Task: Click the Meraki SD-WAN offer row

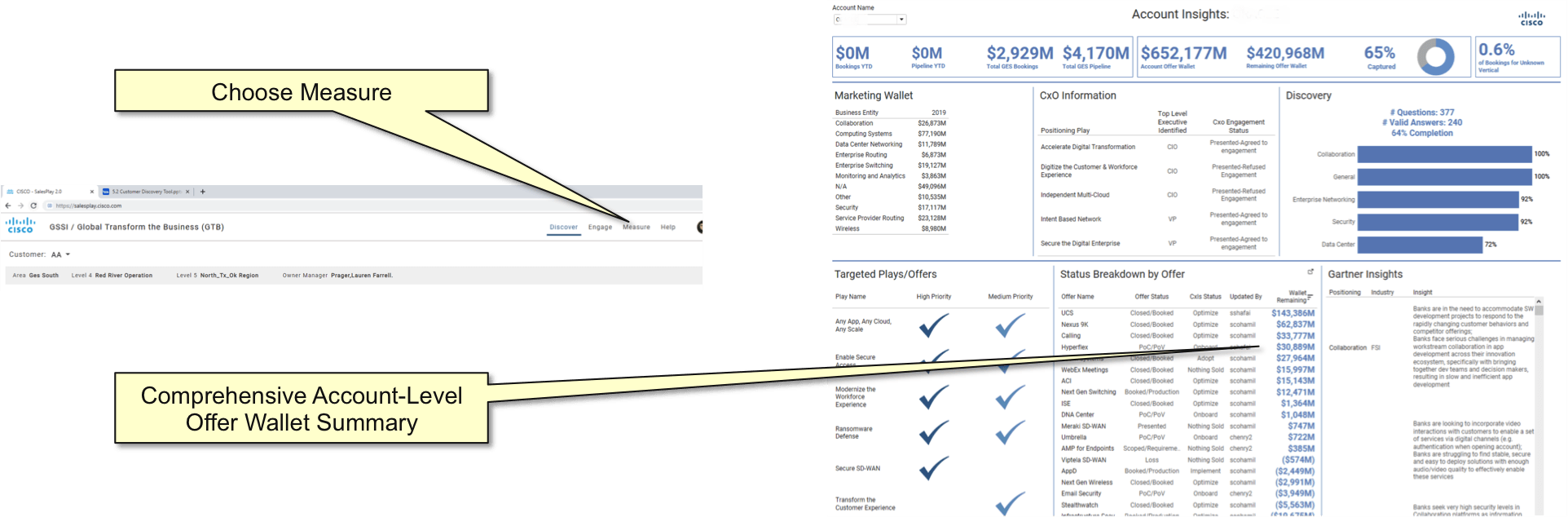Action: point(1187,426)
